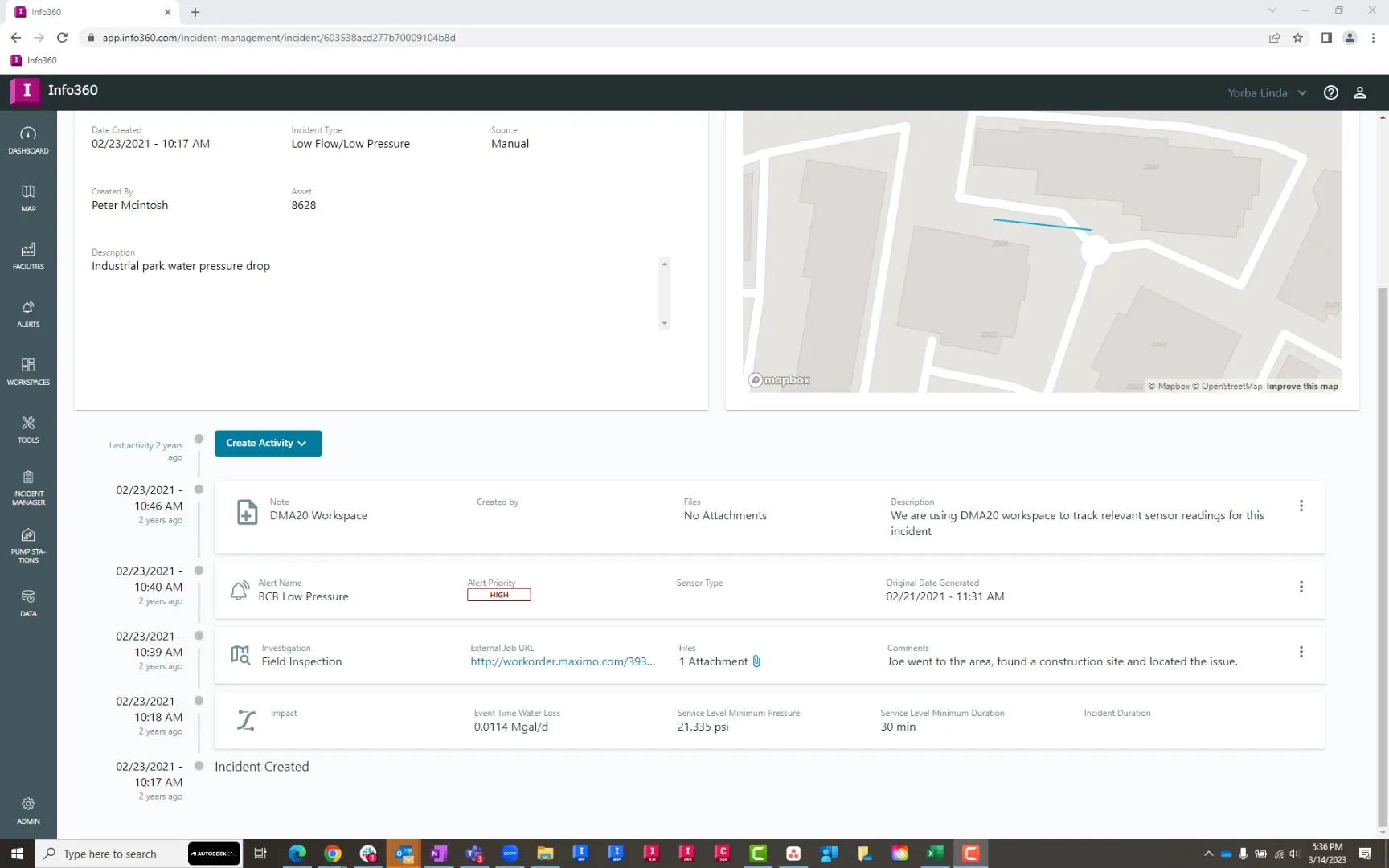Open options menu for BCB Low Pressure alert
1389x868 pixels.
pyautogui.click(x=1301, y=587)
